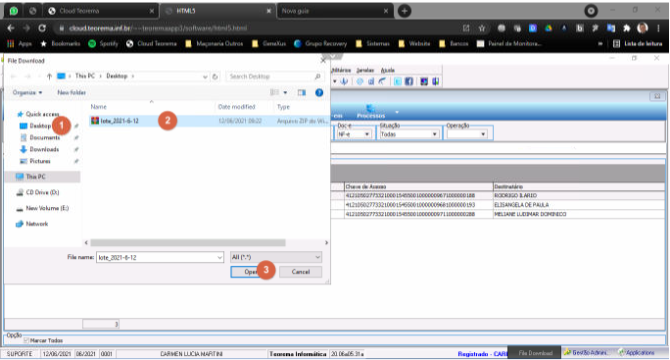The width and height of the screenshot is (670, 360).
Task: Expand the address bar history dropdown
Action: pos(205,76)
